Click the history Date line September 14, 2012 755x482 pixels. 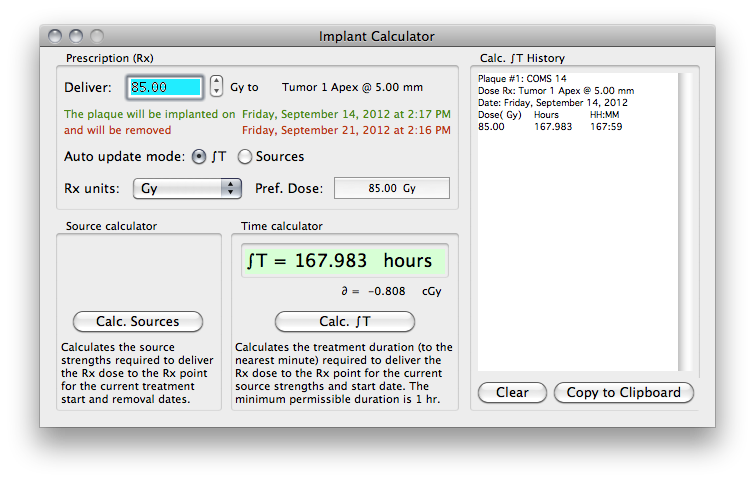553,103
